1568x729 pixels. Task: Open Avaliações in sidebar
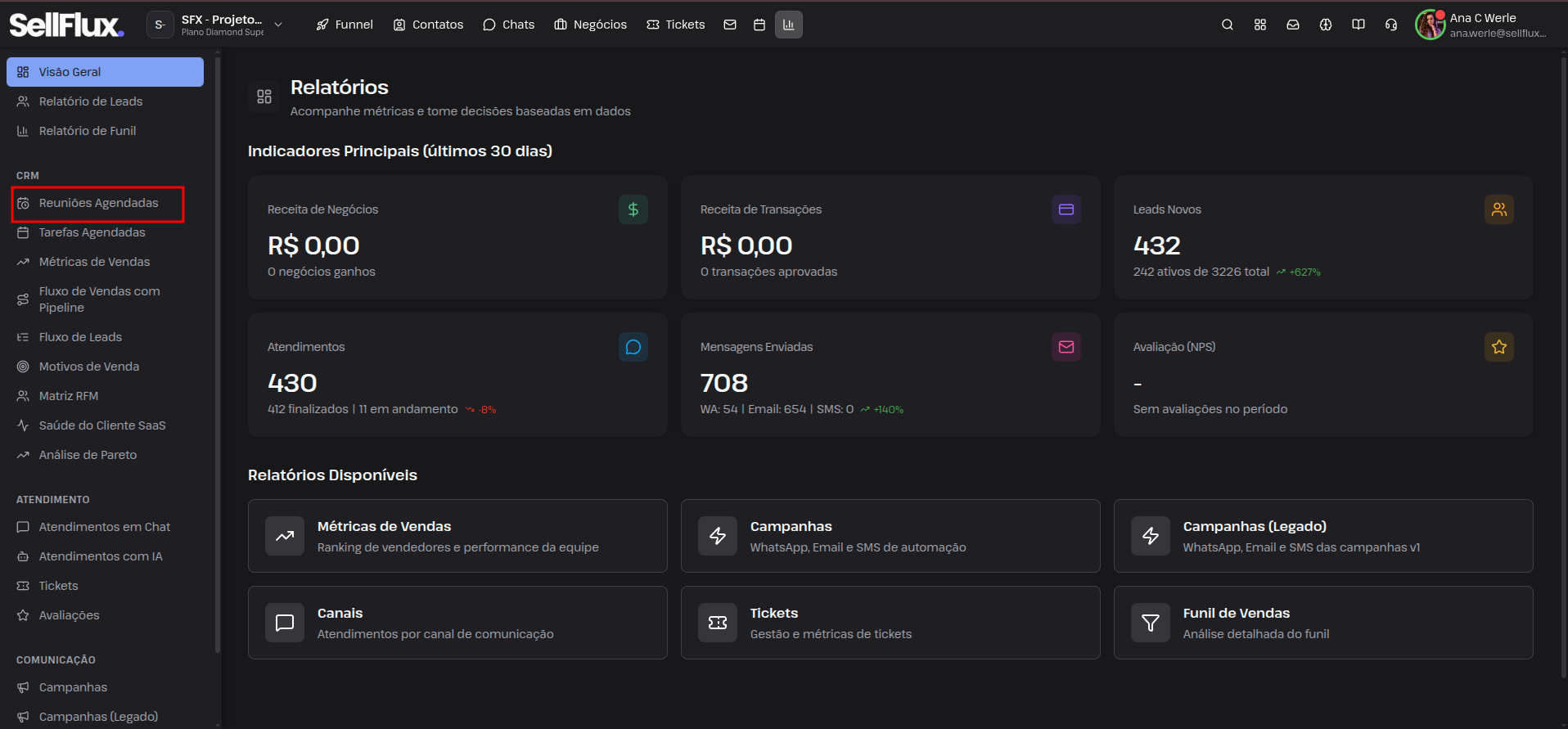click(105, 615)
